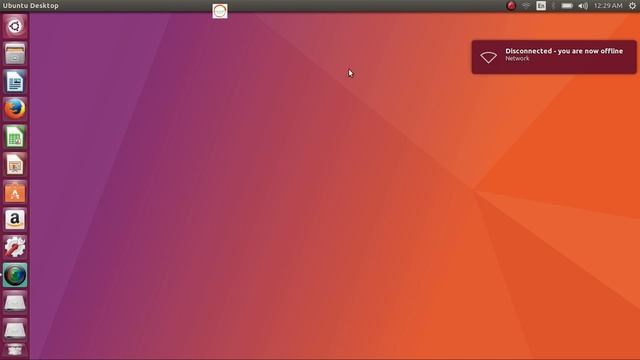Launch LibreOffice Writer from the launcher
This screenshot has height=360, width=640.
15,82
